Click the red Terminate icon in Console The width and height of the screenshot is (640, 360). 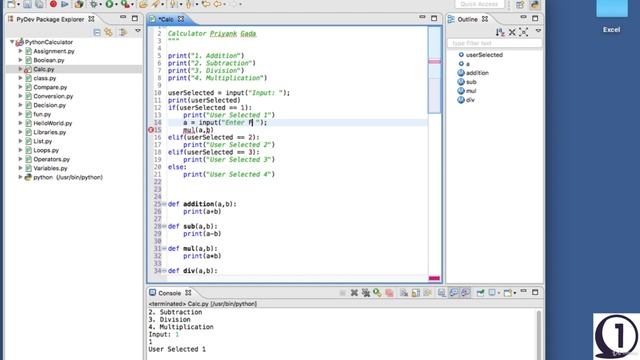pyautogui.click(x=389, y=293)
